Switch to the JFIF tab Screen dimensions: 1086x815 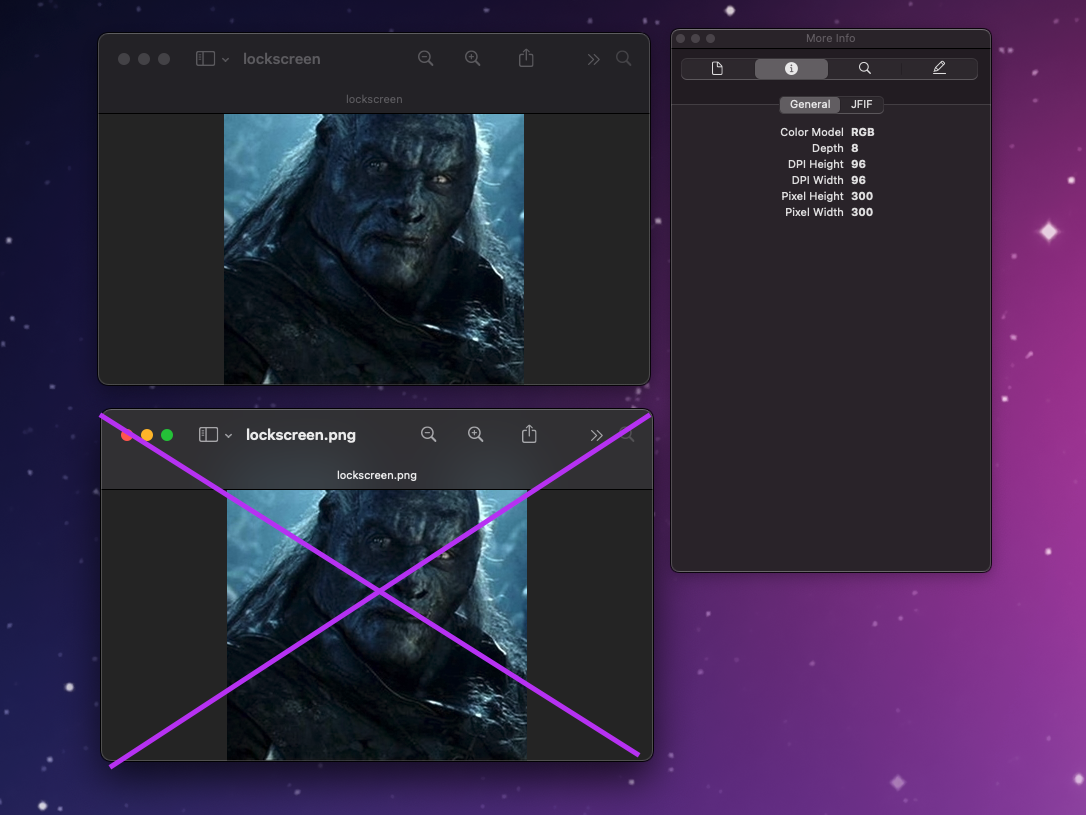coord(861,105)
